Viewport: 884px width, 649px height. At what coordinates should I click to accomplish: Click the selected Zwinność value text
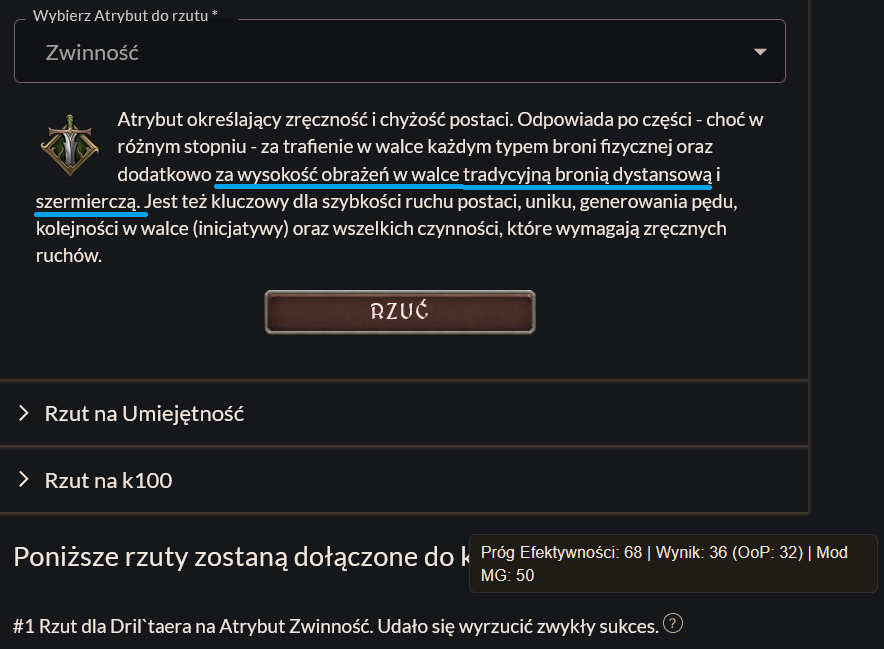[x=92, y=52]
